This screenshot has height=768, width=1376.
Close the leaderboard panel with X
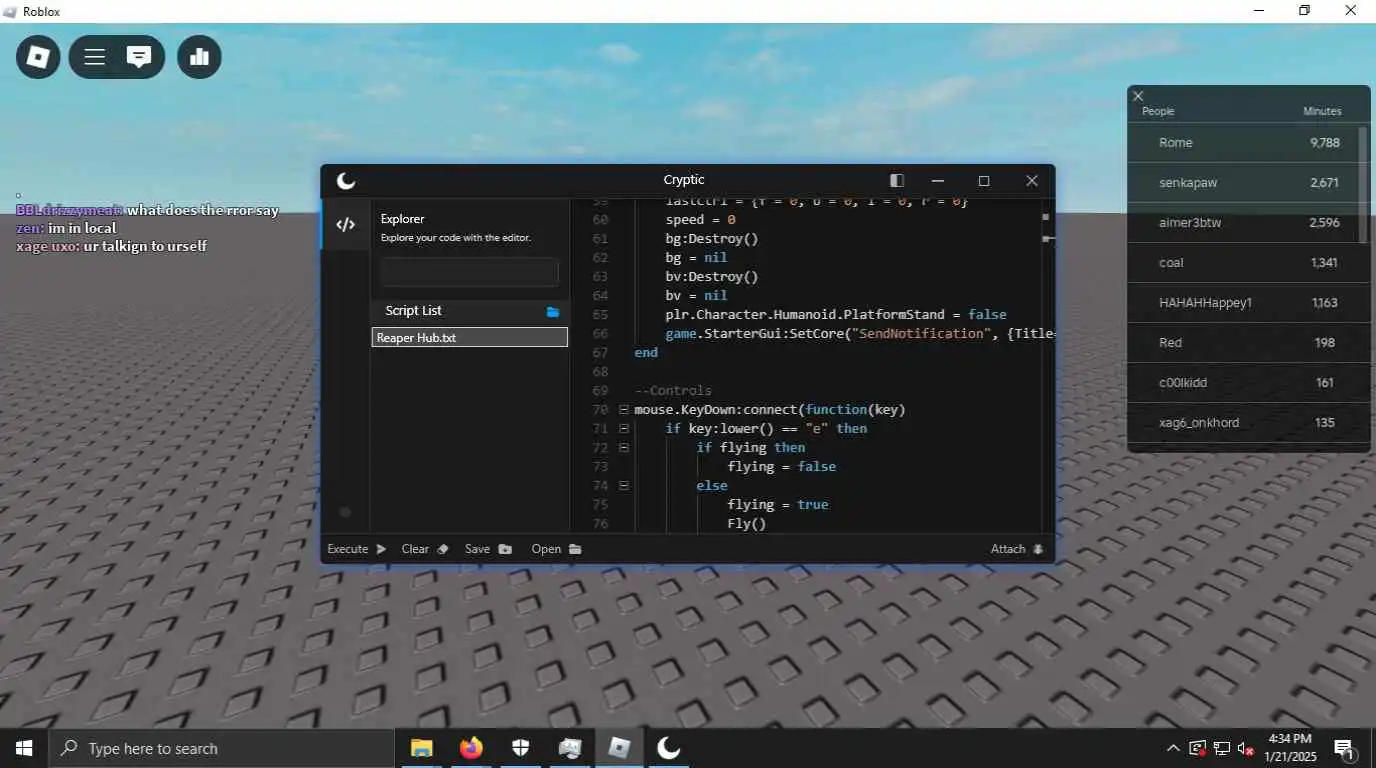click(1138, 96)
